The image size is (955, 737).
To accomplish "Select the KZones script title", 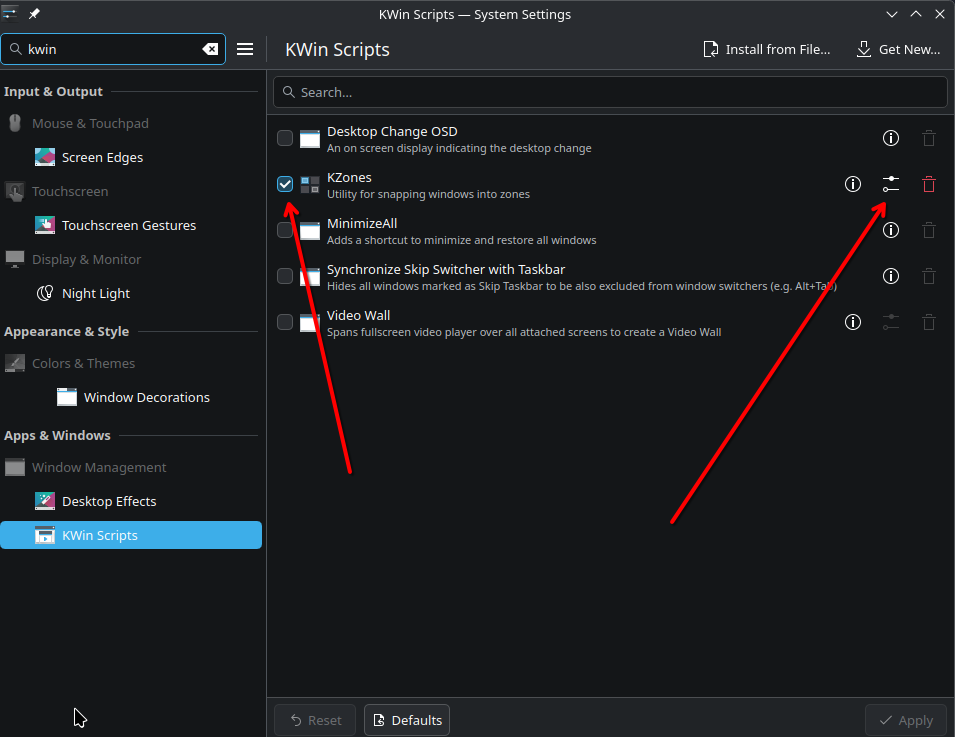I will 349,177.
